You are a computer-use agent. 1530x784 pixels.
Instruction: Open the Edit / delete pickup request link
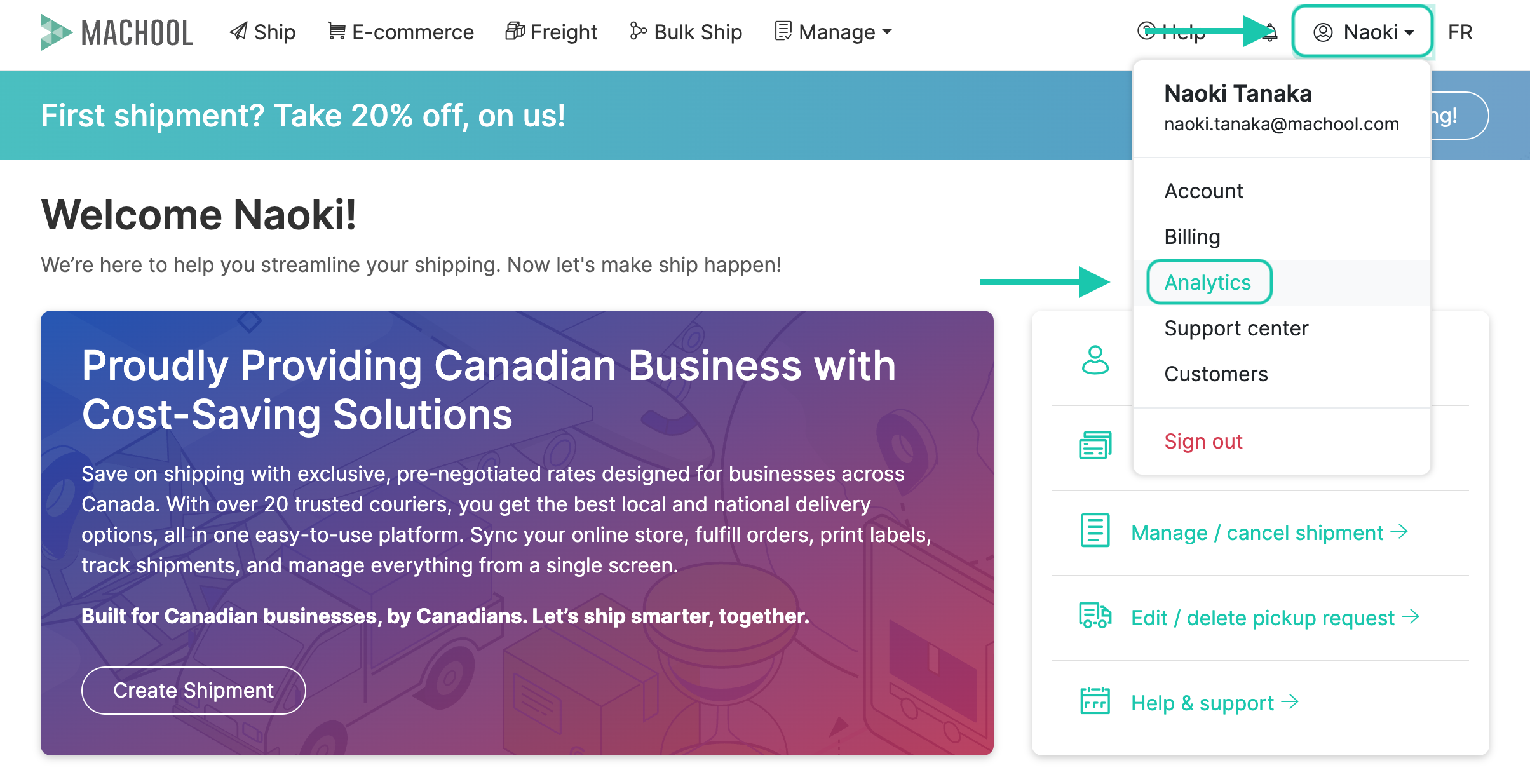point(1275,617)
